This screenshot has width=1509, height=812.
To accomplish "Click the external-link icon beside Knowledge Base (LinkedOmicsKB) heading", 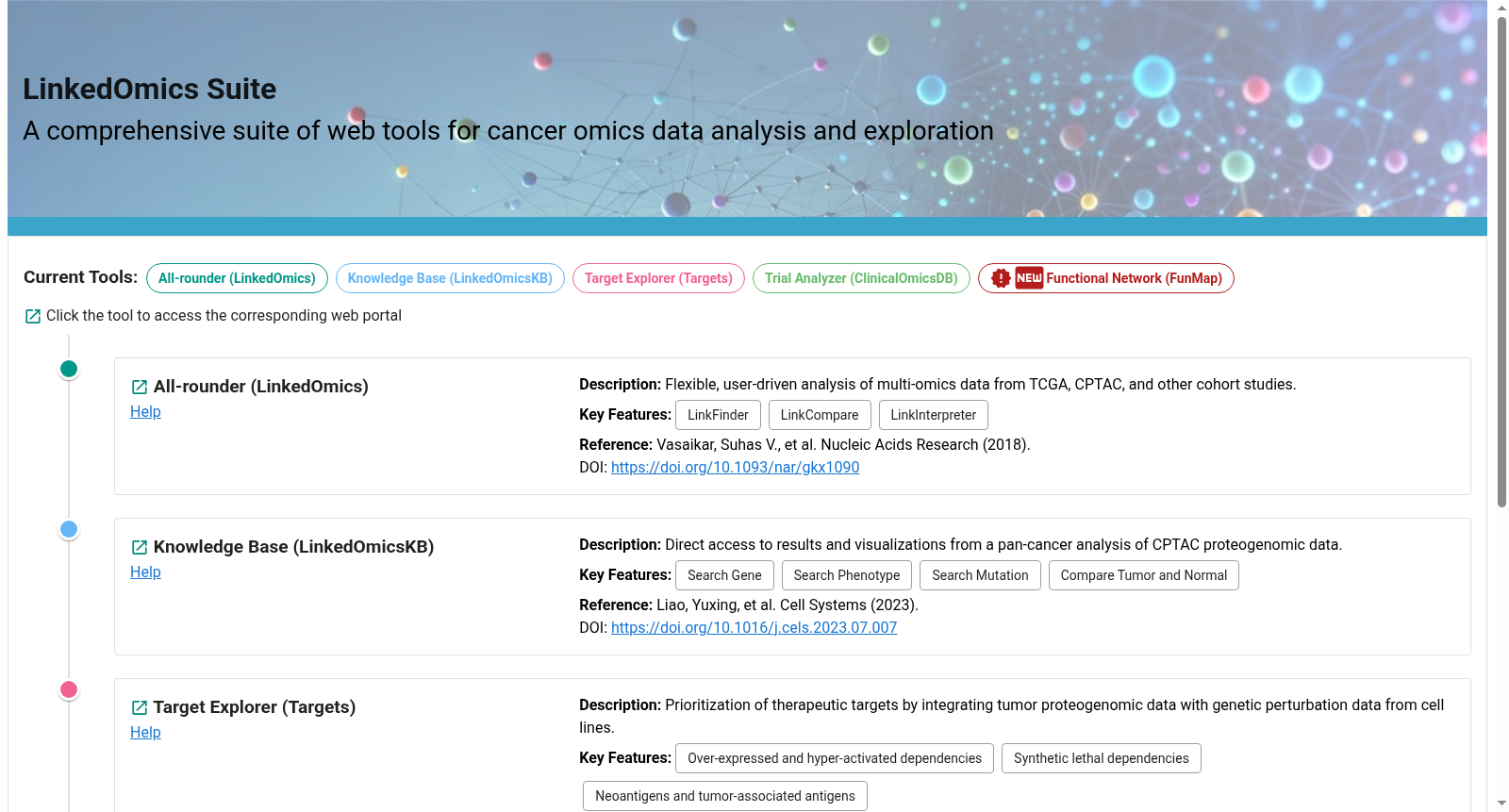I will tap(140, 547).
